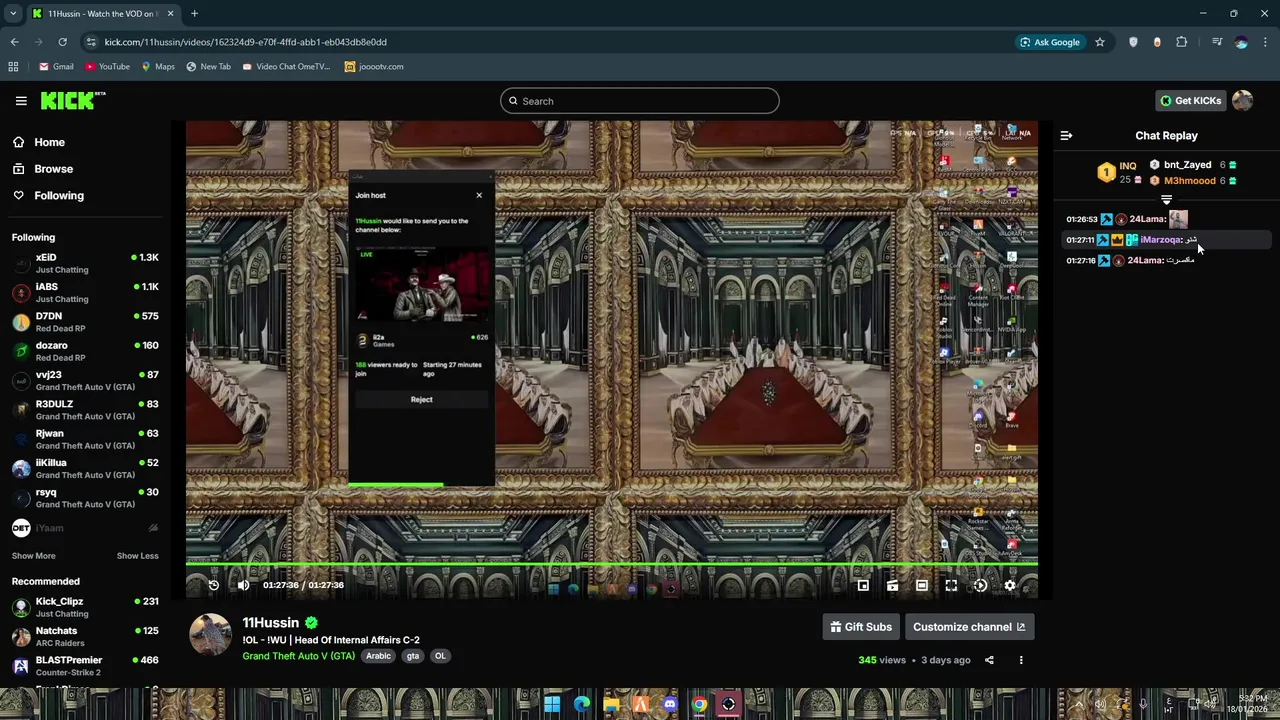Open iABS followed channel
Screen dimensions: 1280x720
85,292
